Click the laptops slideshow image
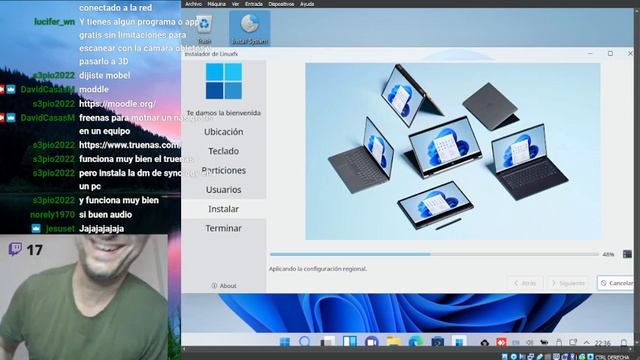 (x=453, y=151)
